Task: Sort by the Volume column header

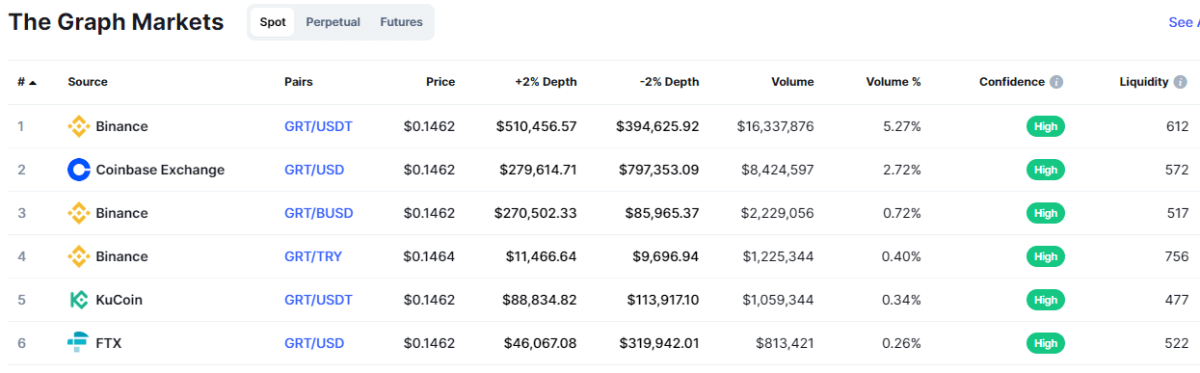Action: (793, 82)
